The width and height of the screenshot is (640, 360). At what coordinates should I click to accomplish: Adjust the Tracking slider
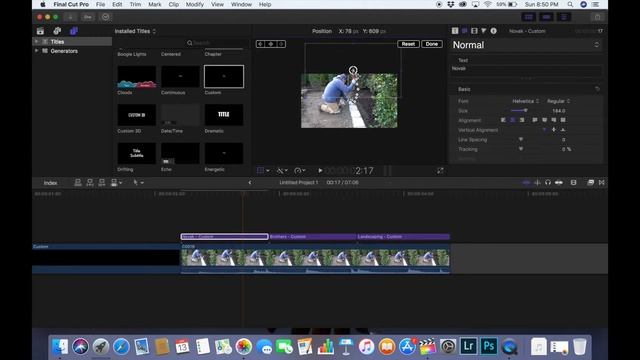point(521,149)
